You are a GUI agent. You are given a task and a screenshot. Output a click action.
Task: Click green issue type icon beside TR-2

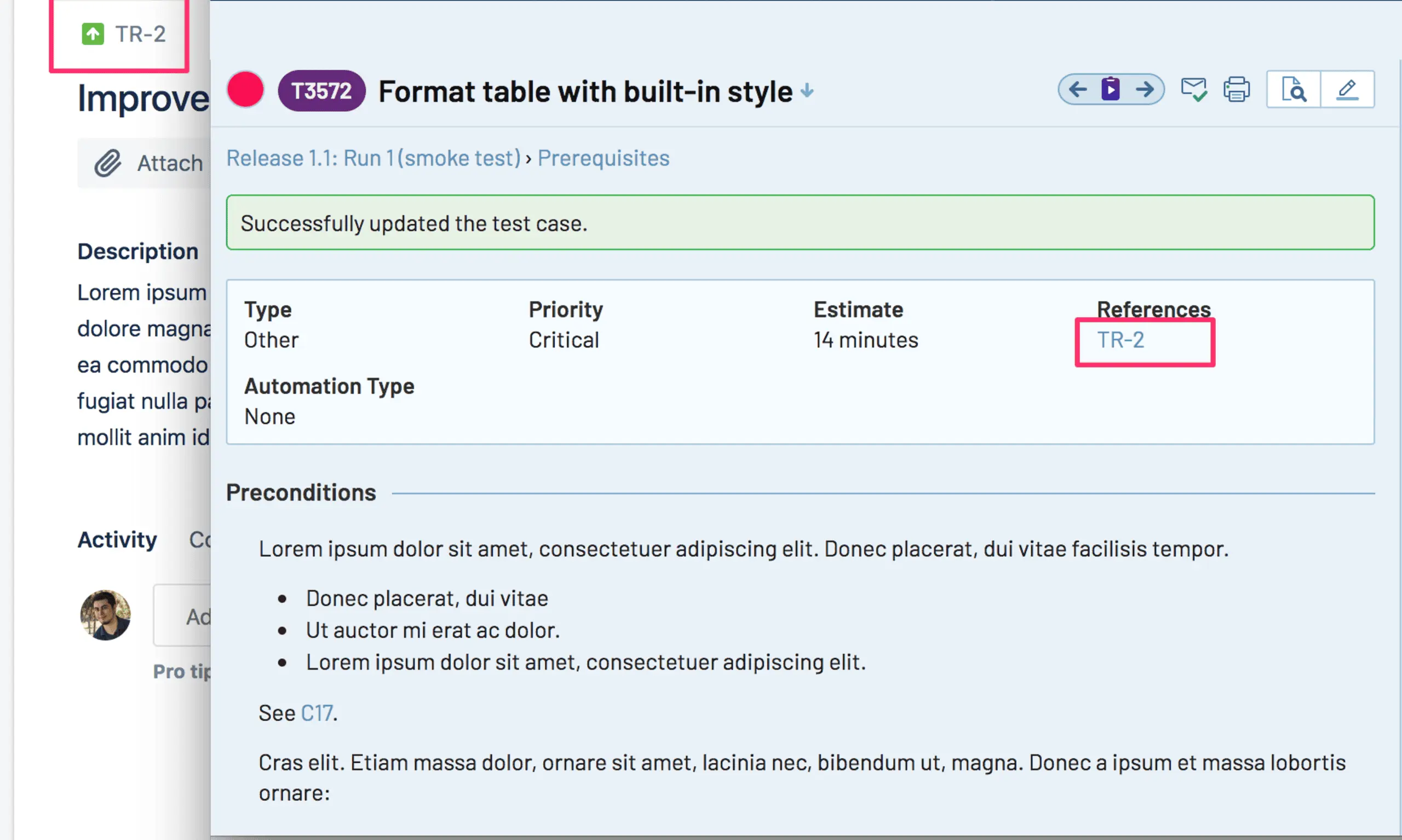coord(93,34)
